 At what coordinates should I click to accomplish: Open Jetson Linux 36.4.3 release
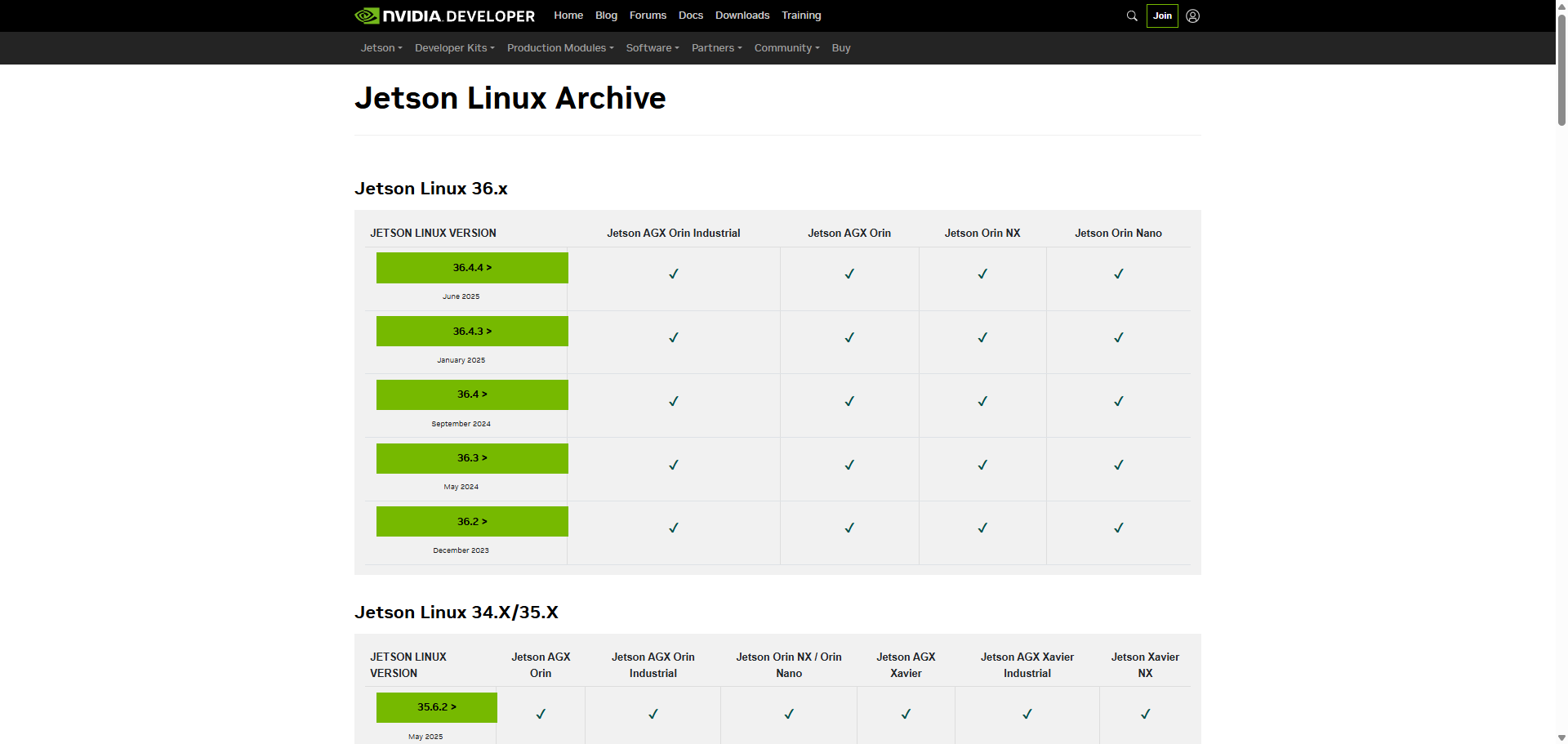click(472, 332)
